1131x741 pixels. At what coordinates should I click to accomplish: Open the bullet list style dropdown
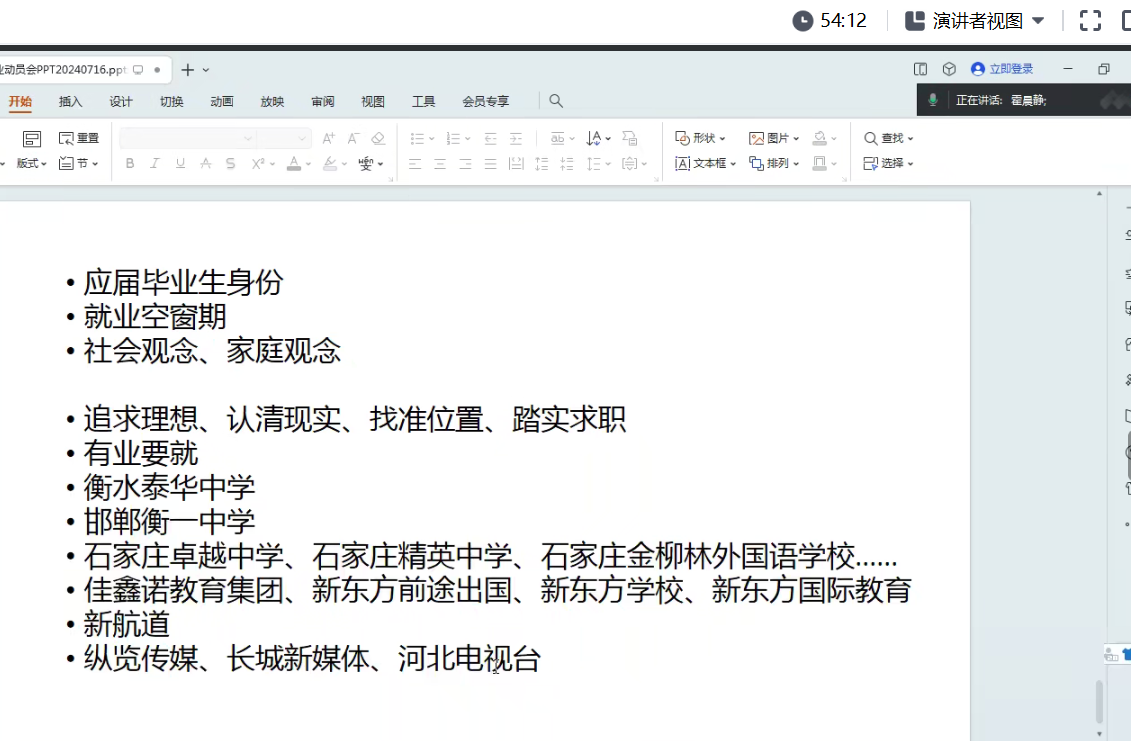click(x=431, y=138)
